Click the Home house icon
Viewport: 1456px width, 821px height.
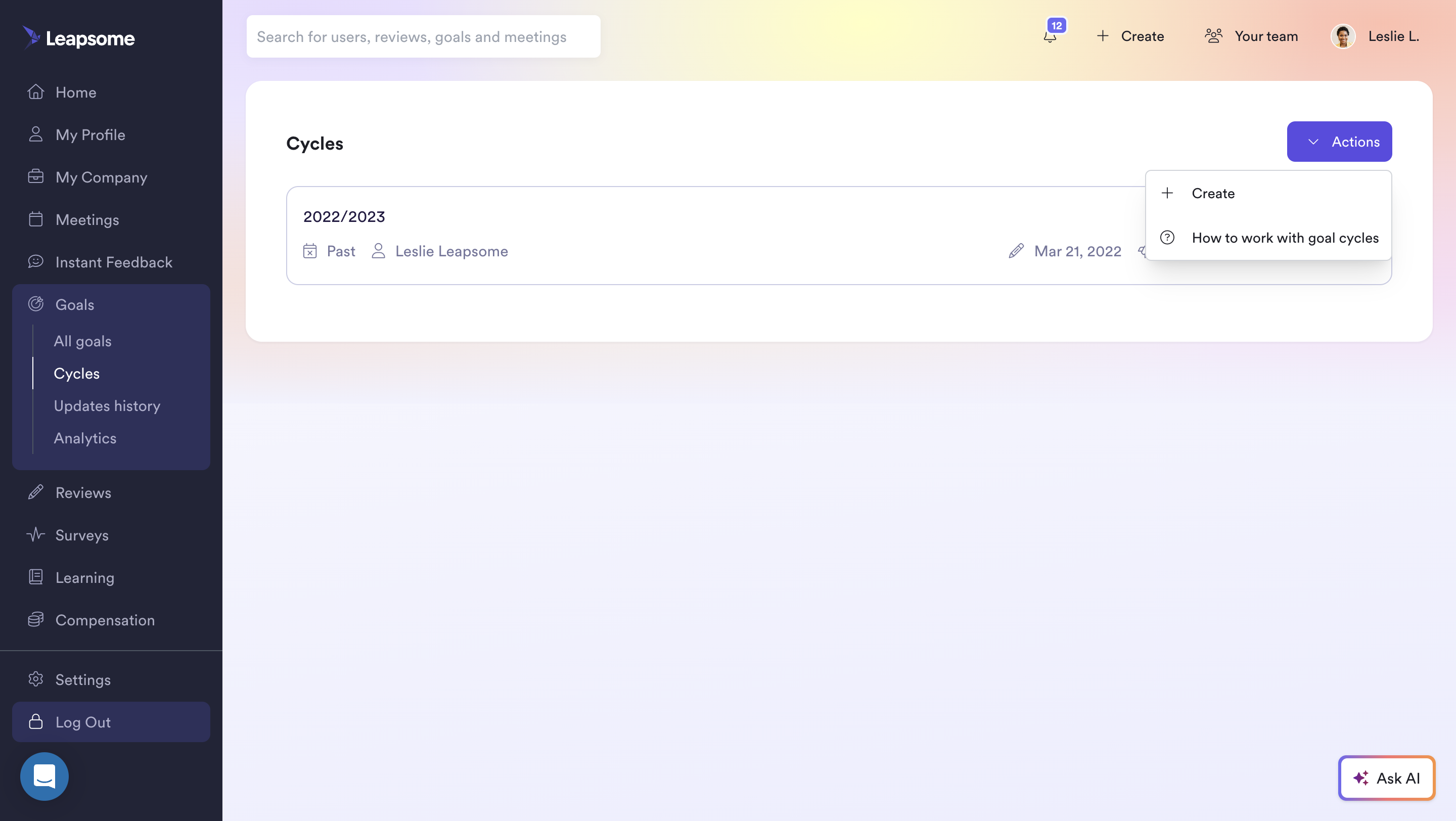[35, 92]
